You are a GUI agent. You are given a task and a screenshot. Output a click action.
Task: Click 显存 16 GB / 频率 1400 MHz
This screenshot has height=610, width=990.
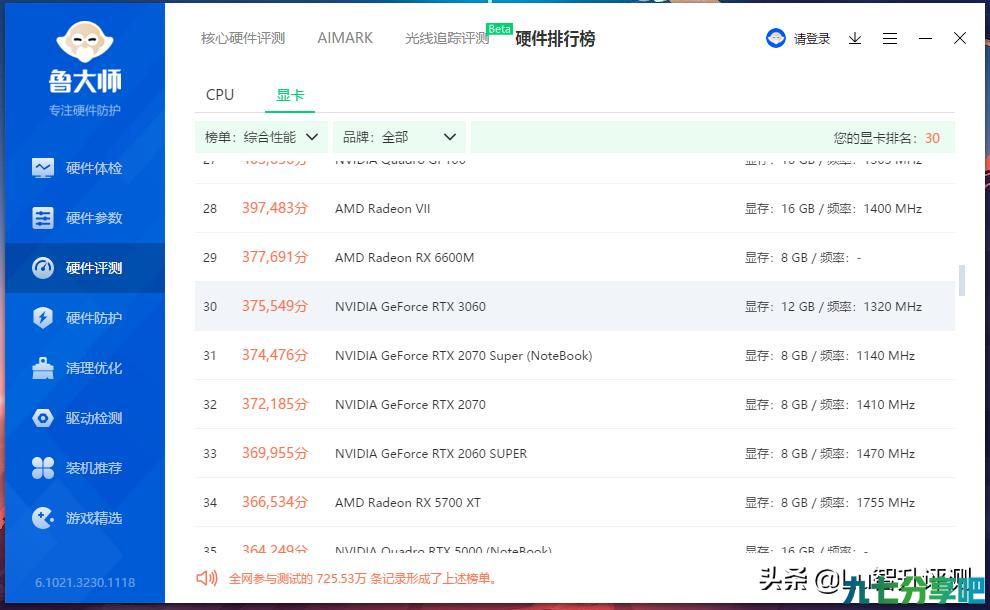[833, 209]
